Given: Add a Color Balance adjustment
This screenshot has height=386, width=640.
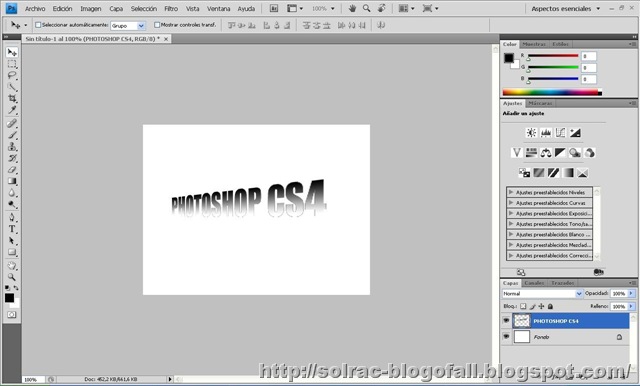Looking at the screenshot, I should (546, 153).
